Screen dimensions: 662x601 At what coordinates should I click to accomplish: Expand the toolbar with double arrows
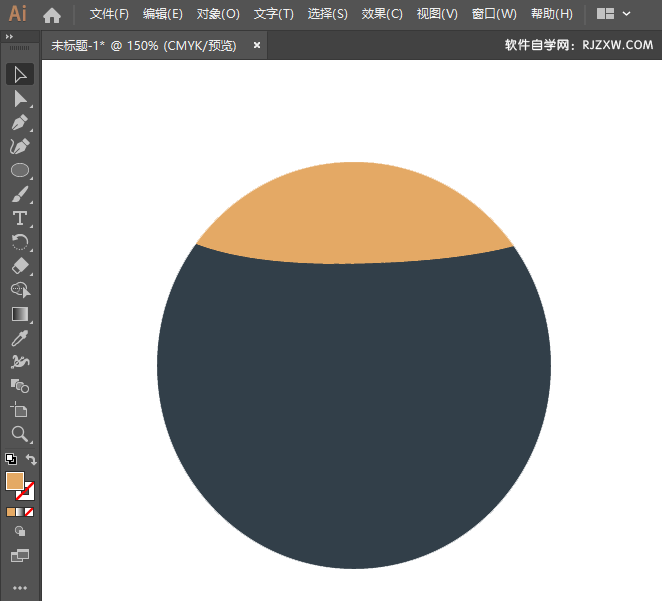pos(10,35)
